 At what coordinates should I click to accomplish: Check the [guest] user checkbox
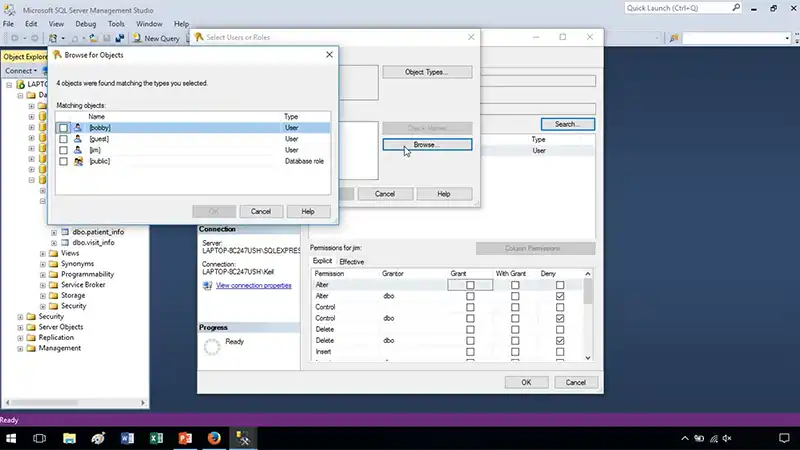[63, 139]
